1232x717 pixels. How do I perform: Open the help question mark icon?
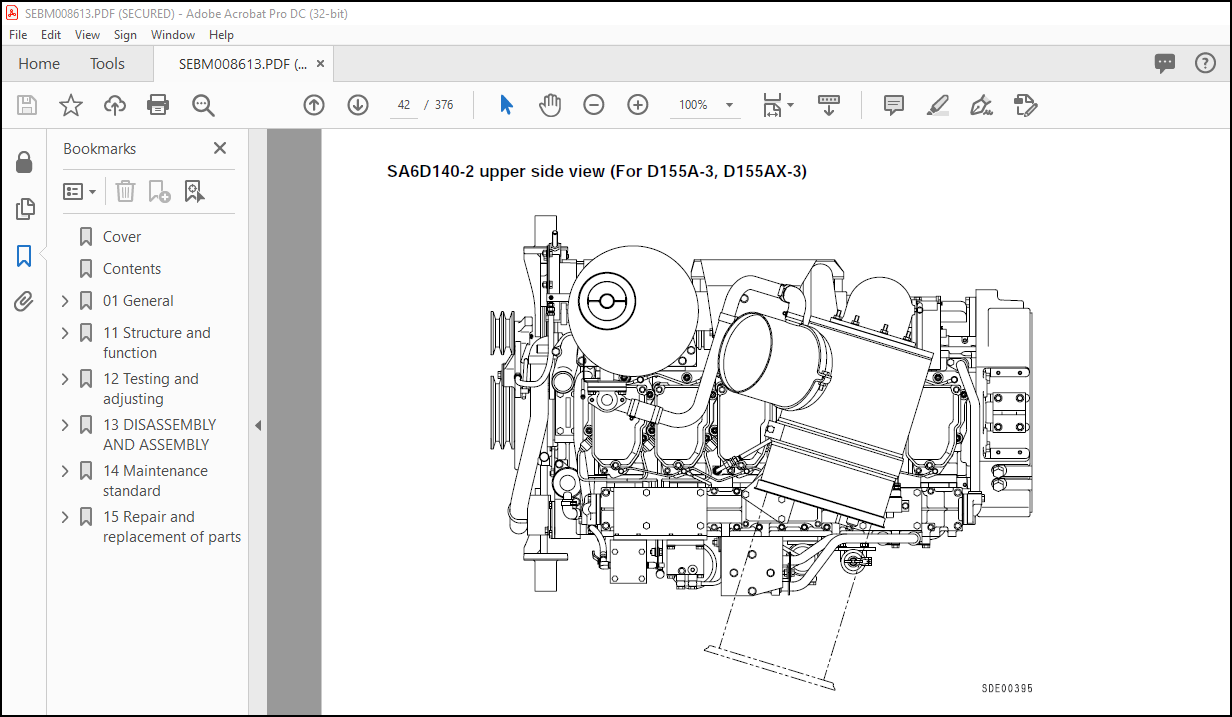[x=1205, y=63]
